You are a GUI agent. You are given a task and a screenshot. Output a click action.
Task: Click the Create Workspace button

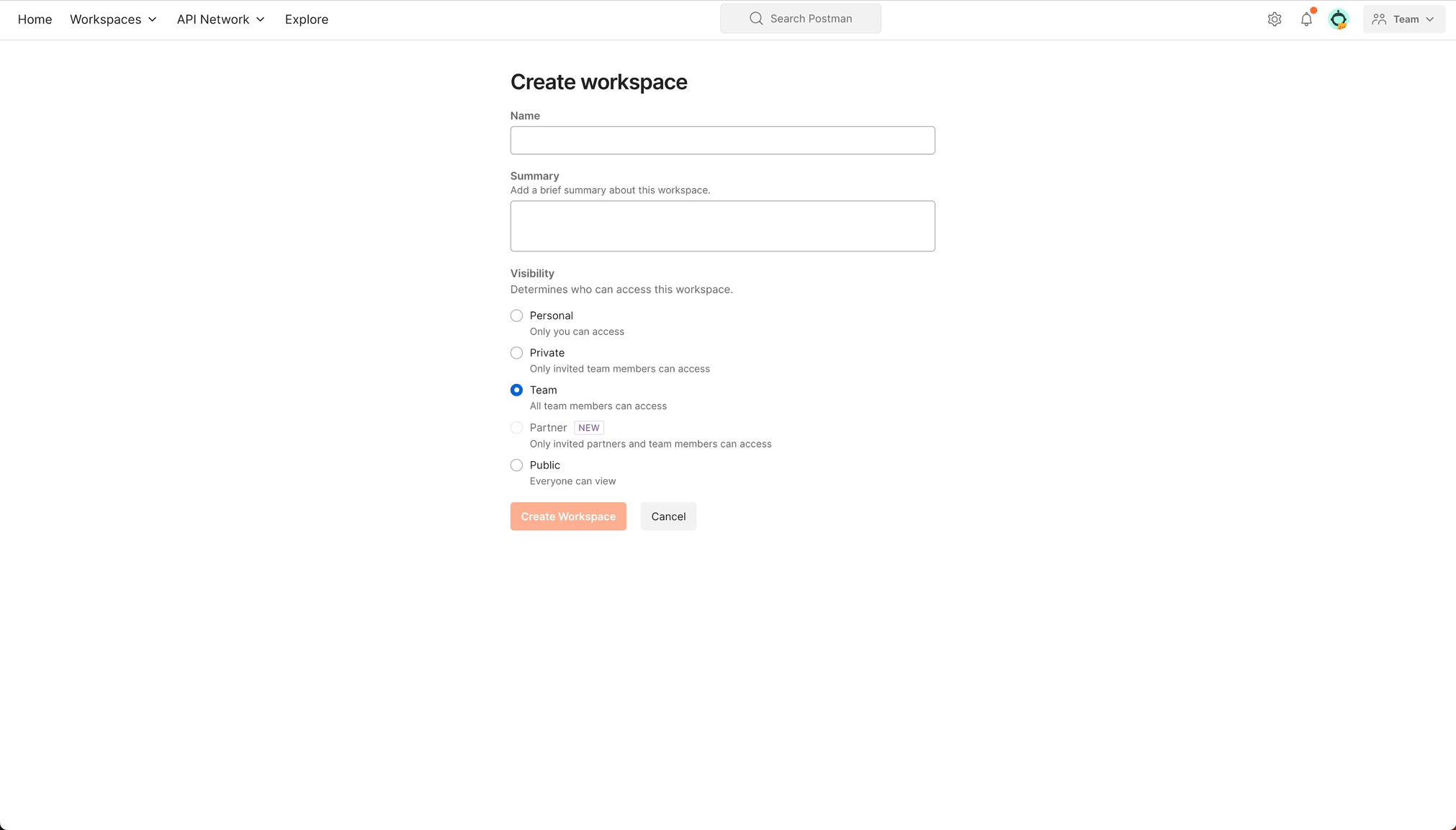[567, 516]
